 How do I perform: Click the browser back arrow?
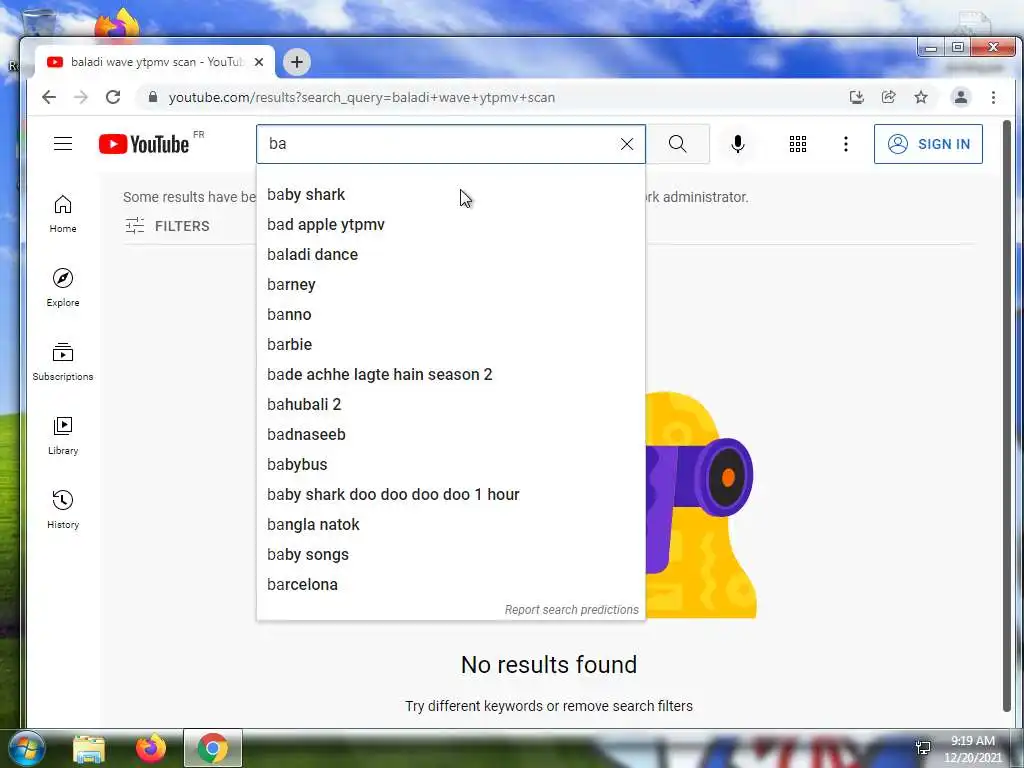49,97
